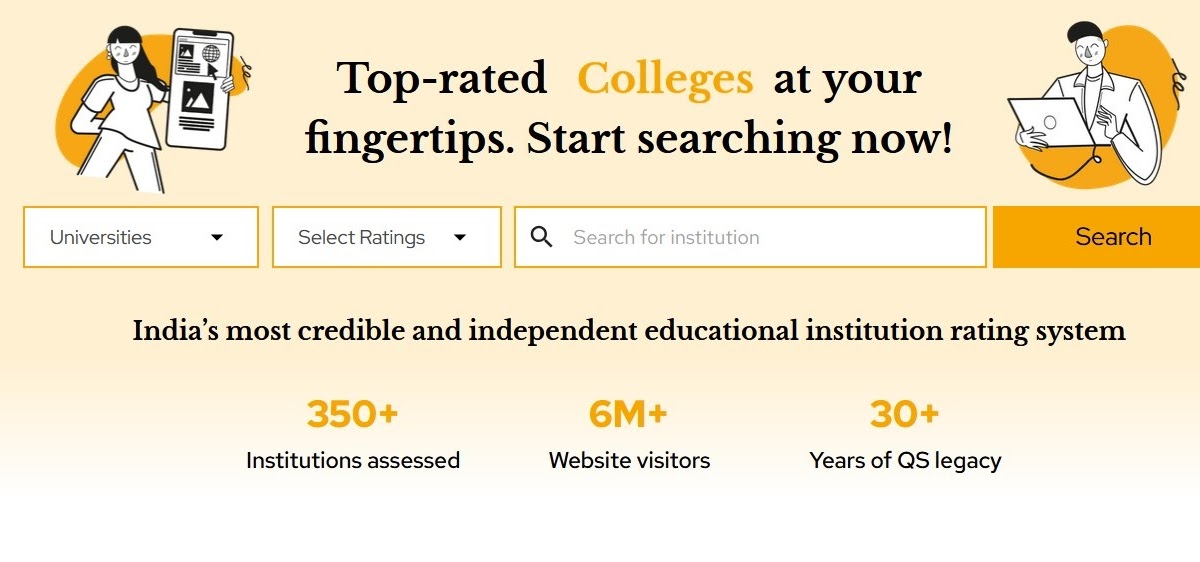The height and width of the screenshot is (562, 1200).
Task: Click the orange Search button
Action: [x=1096, y=237]
